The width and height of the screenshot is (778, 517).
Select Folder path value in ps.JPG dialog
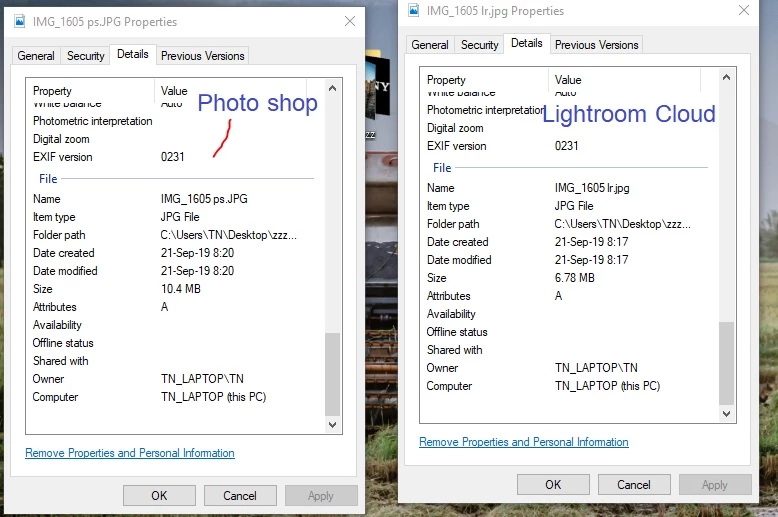[x=228, y=235]
